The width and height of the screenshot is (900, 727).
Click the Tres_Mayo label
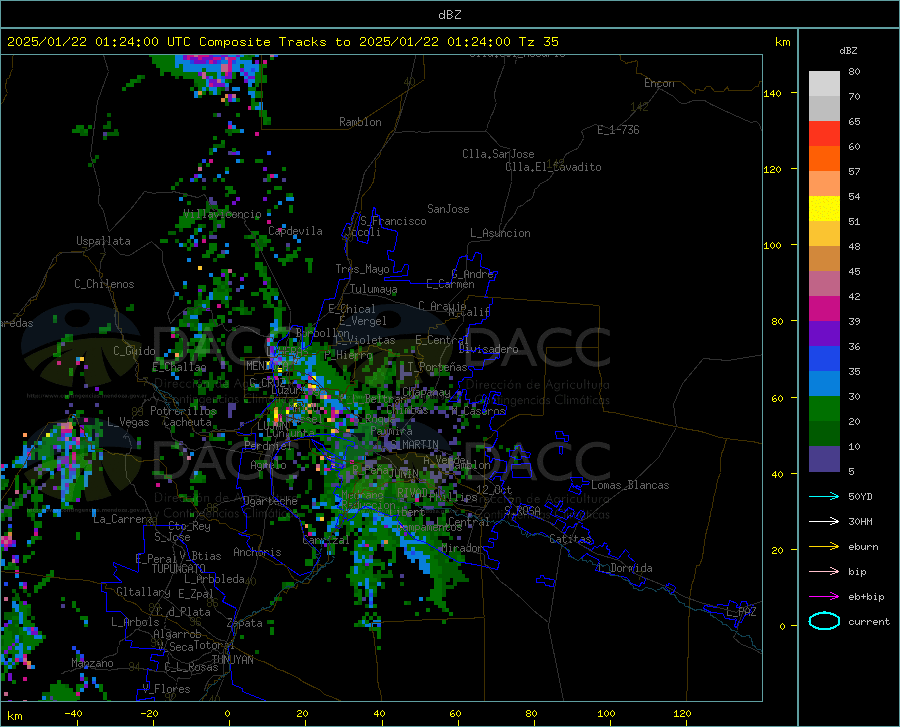362,269
